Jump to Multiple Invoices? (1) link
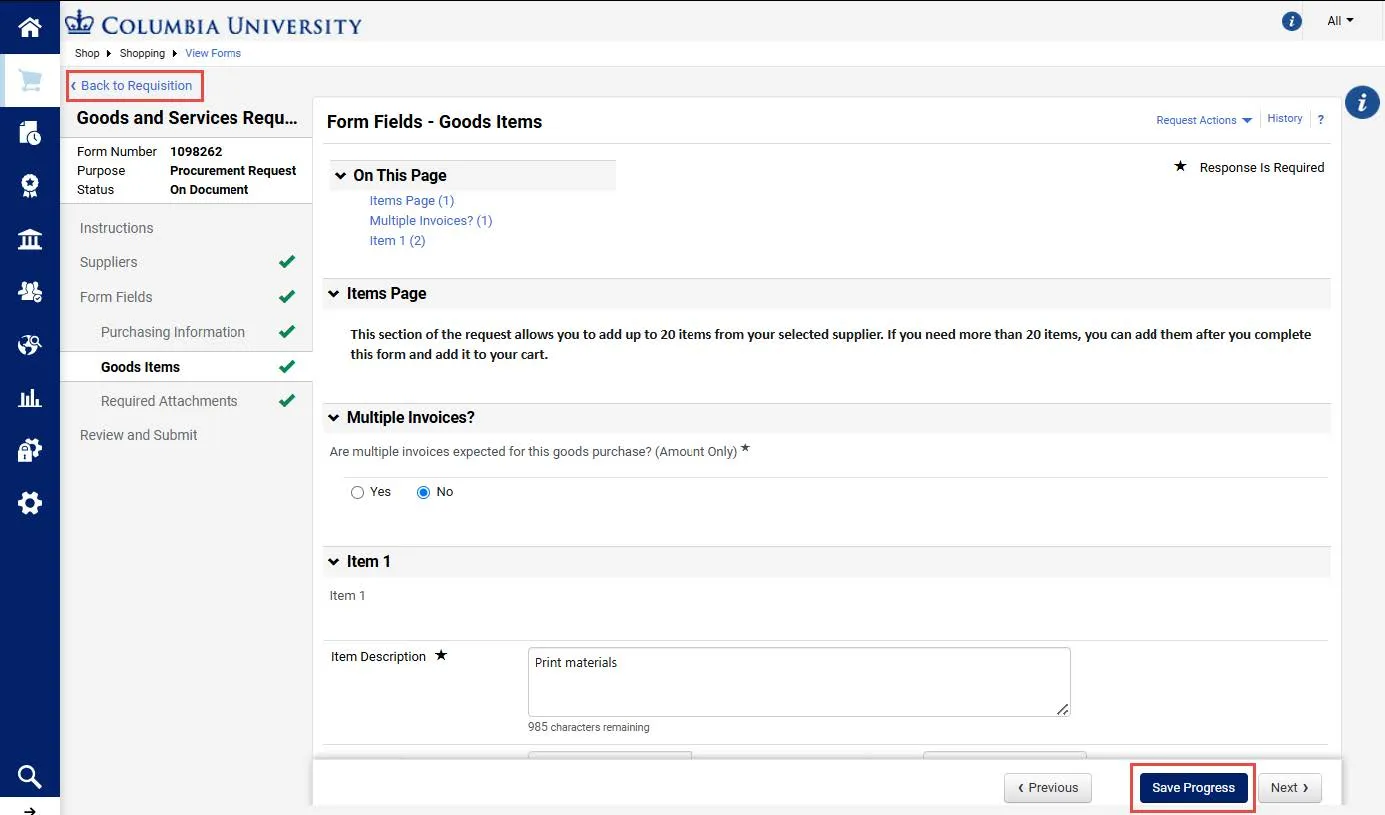The height and width of the screenshot is (815, 1385). [x=431, y=221]
